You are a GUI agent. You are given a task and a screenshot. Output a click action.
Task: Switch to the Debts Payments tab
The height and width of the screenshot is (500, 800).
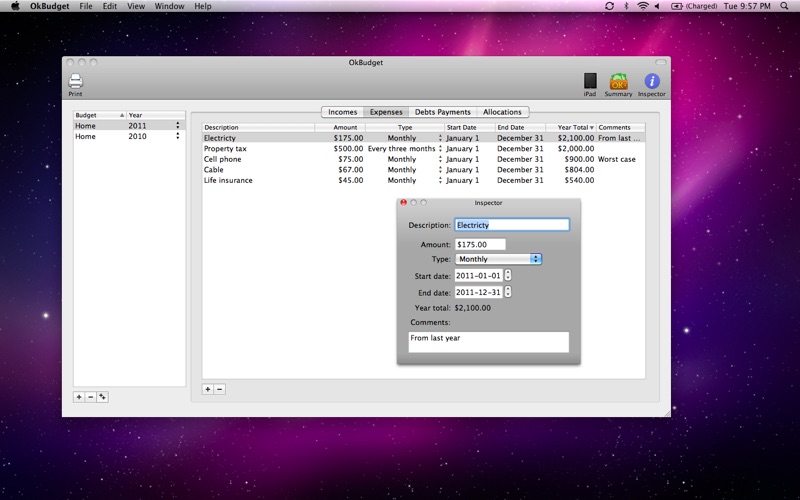(442, 112)
